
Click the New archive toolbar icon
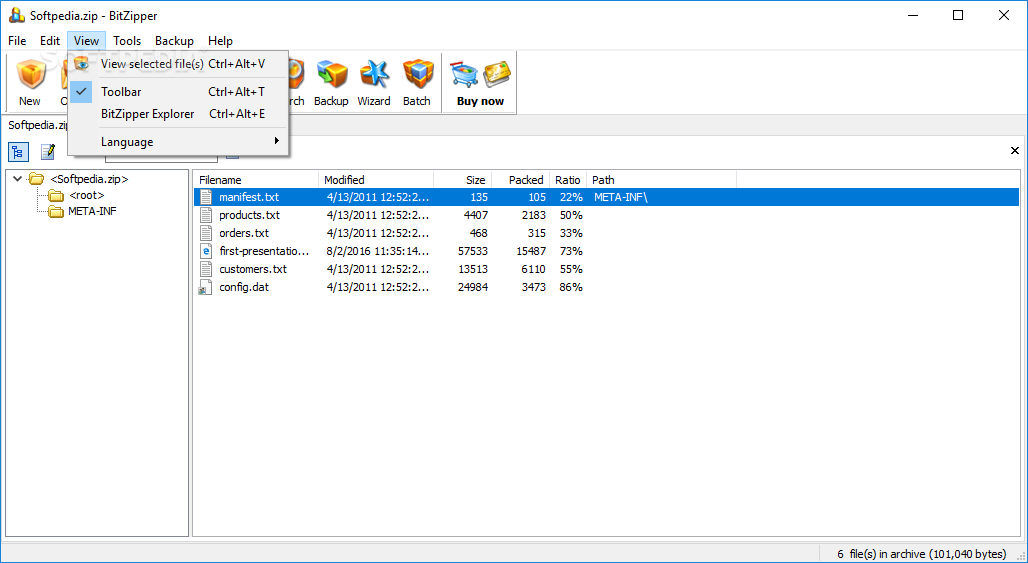click(x=30, y=75)
